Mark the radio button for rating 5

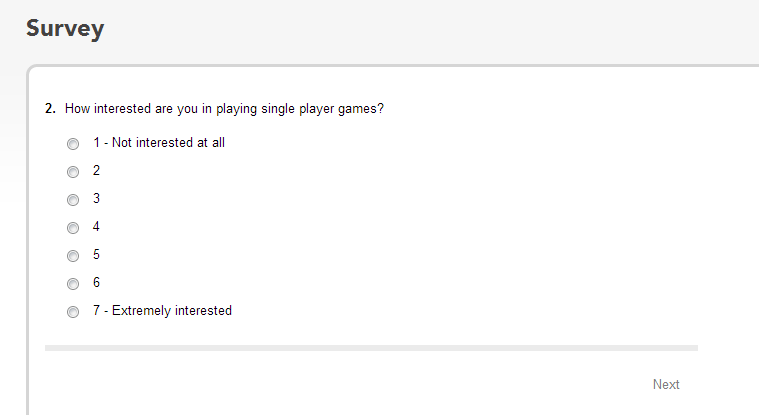pos(73,256)
